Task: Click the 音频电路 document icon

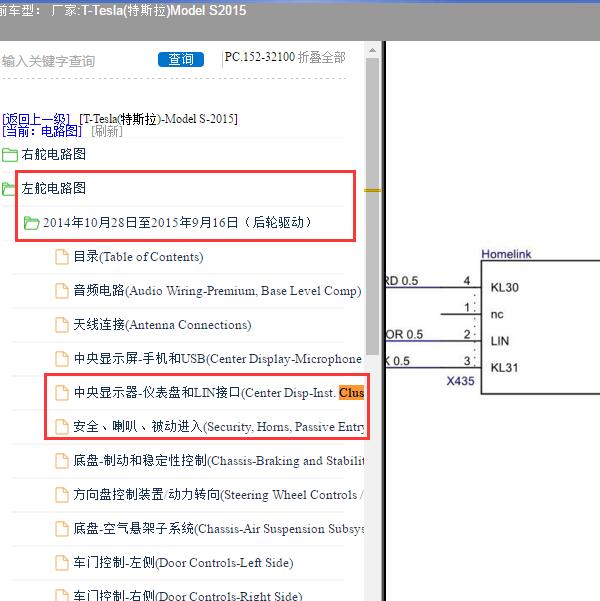Action: tap(62, 291)
